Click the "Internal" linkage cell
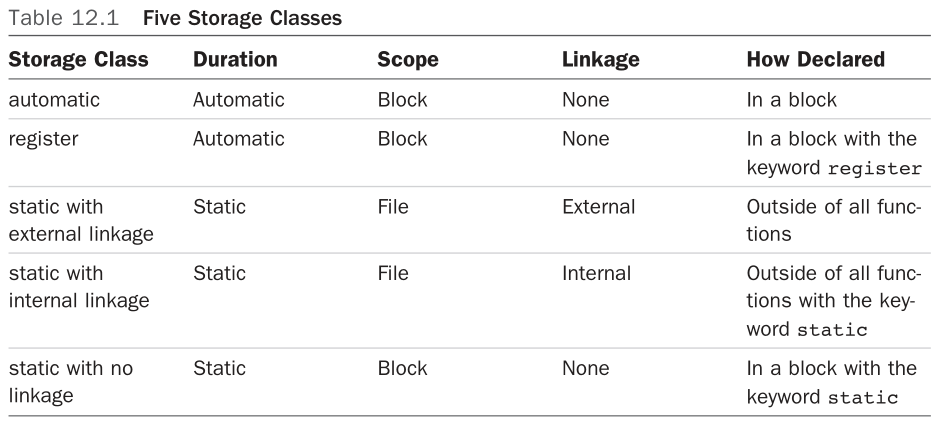The image size is (943, 428). [596, 273]
